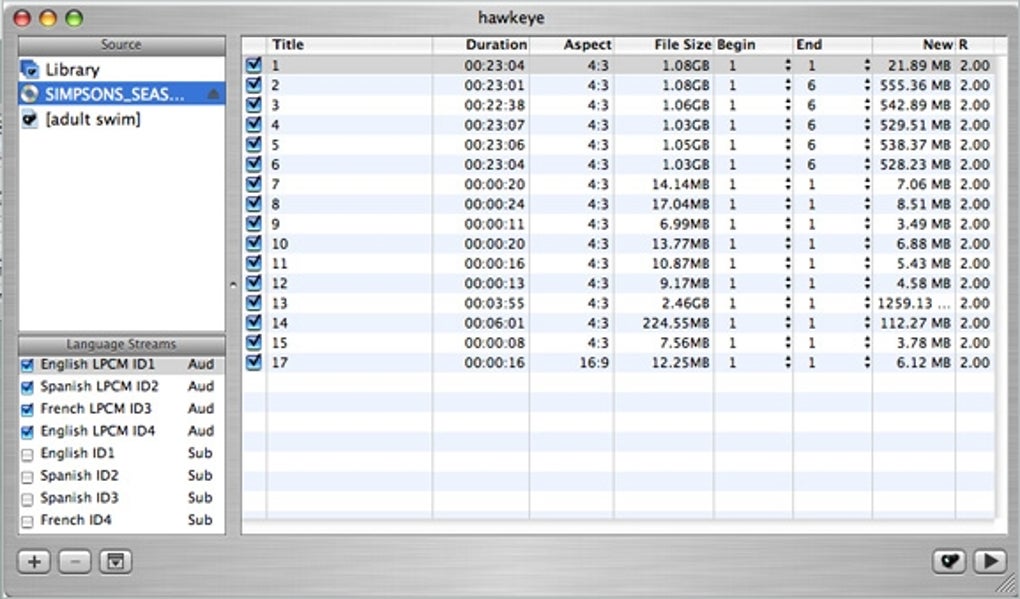Click the Language Streams panel header
This screenshot has height=599, width=1020.
(x=122, y=344)
